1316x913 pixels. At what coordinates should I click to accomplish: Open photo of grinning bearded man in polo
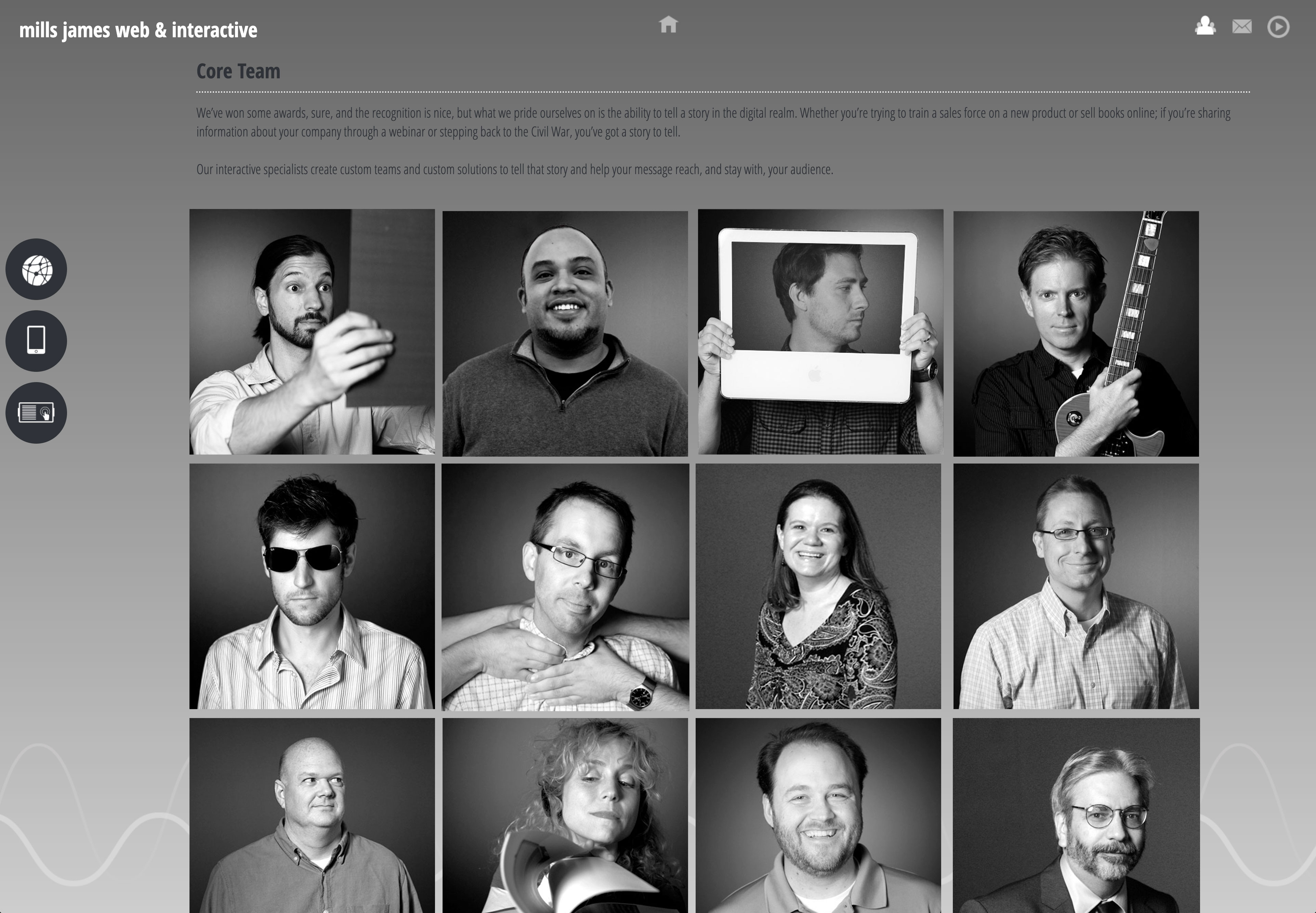(818, 816)
